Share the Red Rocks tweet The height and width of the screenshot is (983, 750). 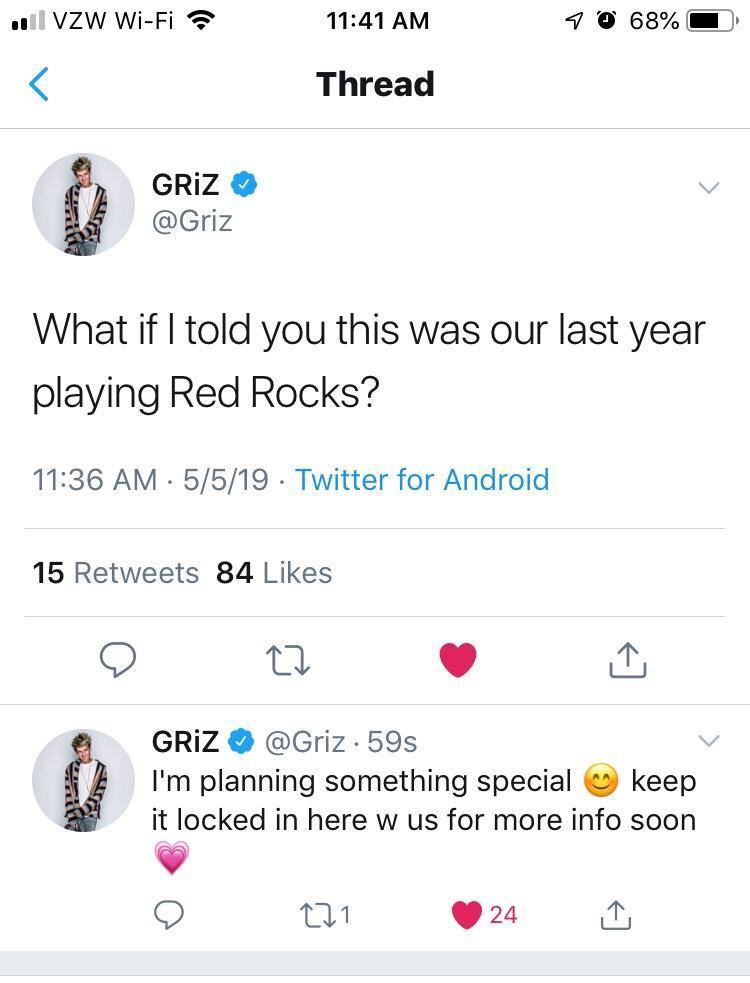coord(627,659)
